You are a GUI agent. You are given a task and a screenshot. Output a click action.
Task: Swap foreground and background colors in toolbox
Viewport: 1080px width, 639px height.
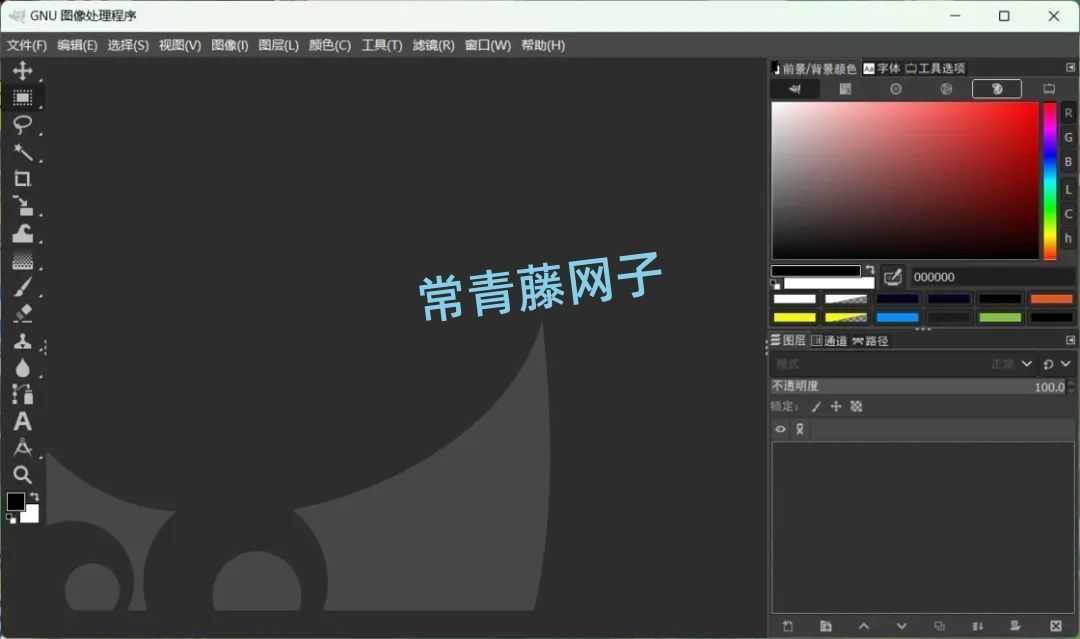coord(34,496)
